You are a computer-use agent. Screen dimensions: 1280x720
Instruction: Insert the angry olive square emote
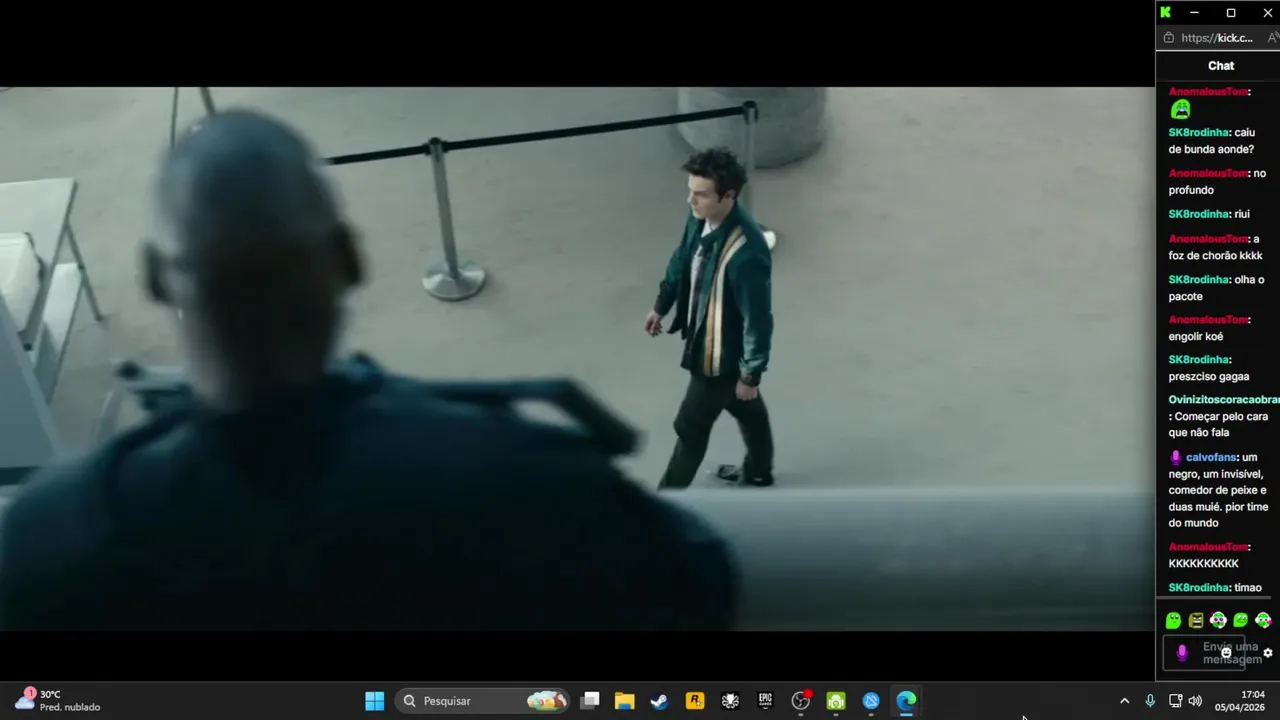(1196, 621)
